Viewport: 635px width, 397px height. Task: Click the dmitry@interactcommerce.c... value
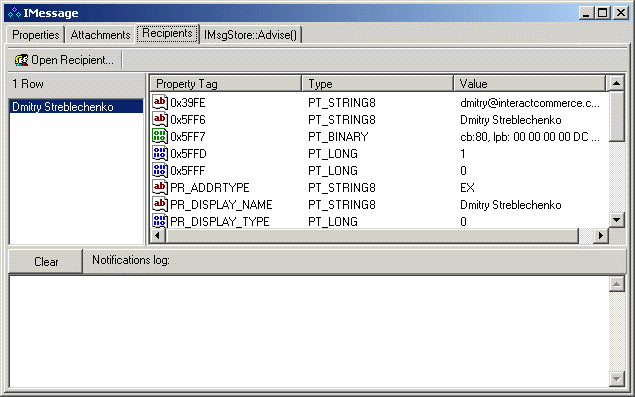pyautogui.click(x=530, y=103)
